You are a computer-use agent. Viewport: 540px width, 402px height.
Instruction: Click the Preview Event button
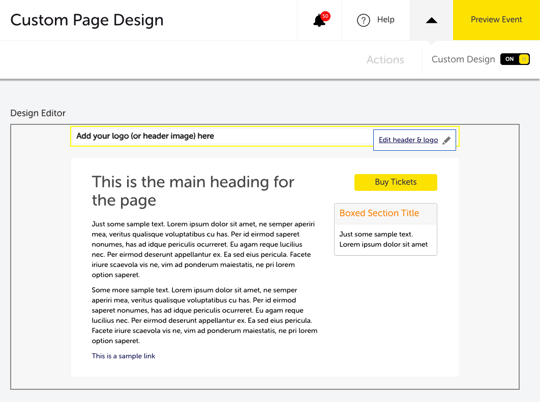coord(496,20)
